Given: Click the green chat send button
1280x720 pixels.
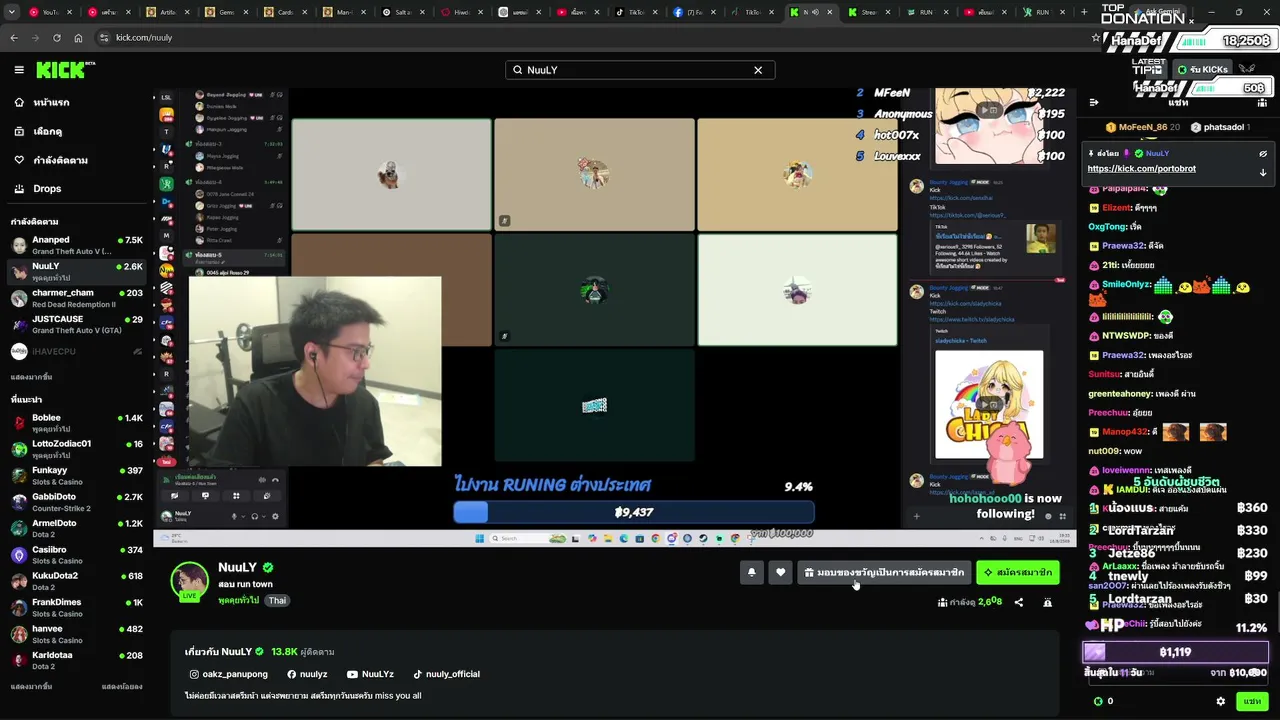Looking at the screenshot, I should point(1252,701).
